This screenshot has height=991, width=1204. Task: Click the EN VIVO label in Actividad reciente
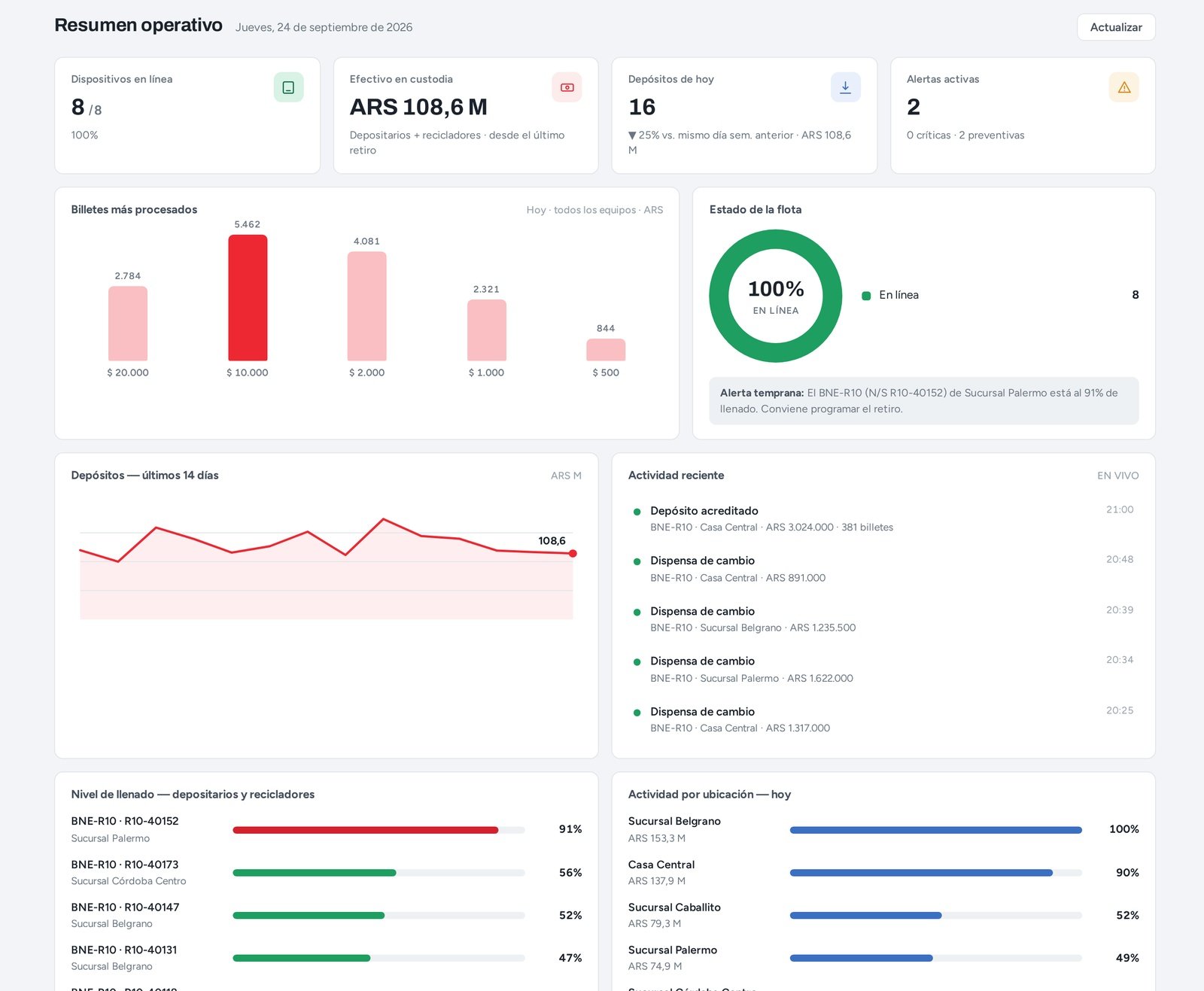point(1117,476)
